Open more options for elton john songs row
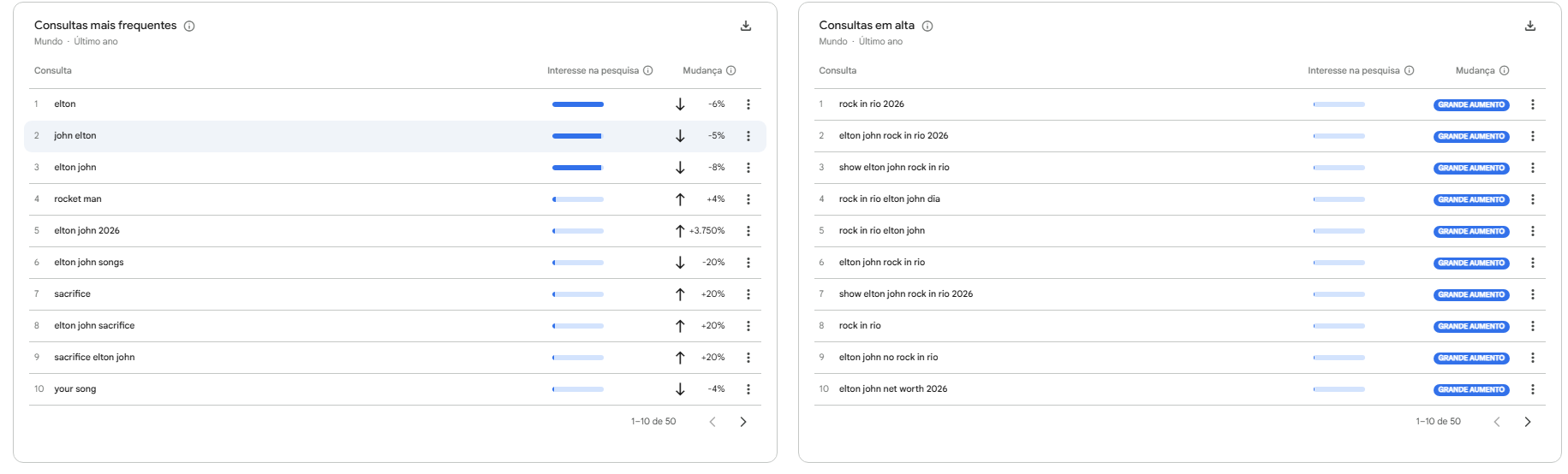 click(x=748, y=263)
